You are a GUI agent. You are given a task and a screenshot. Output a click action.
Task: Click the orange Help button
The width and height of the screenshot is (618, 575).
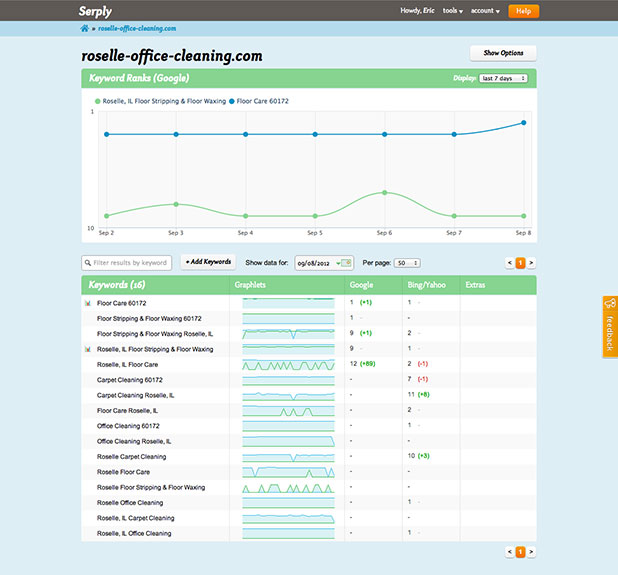click(523, 11)
